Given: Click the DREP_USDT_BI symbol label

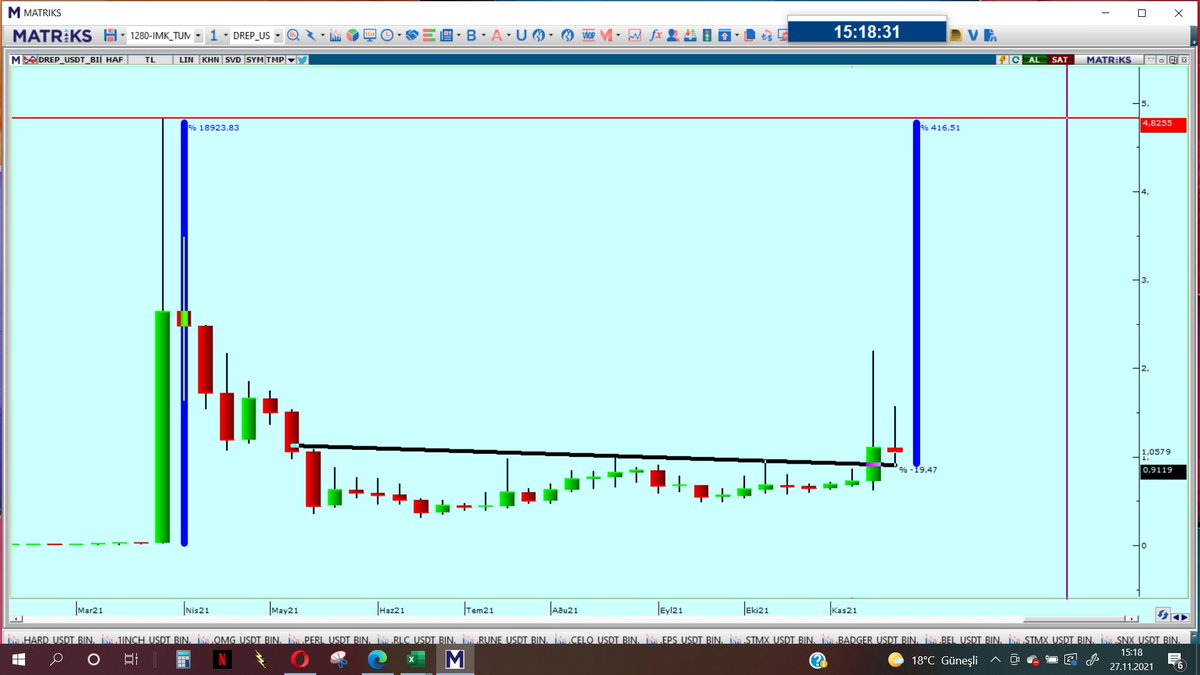Looking at the screenshot, I should (x=69, y=60).
